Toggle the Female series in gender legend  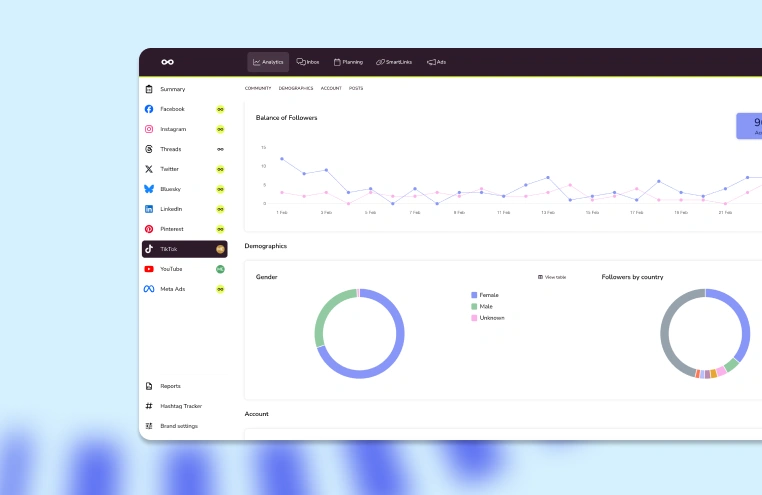click(485, 295)
